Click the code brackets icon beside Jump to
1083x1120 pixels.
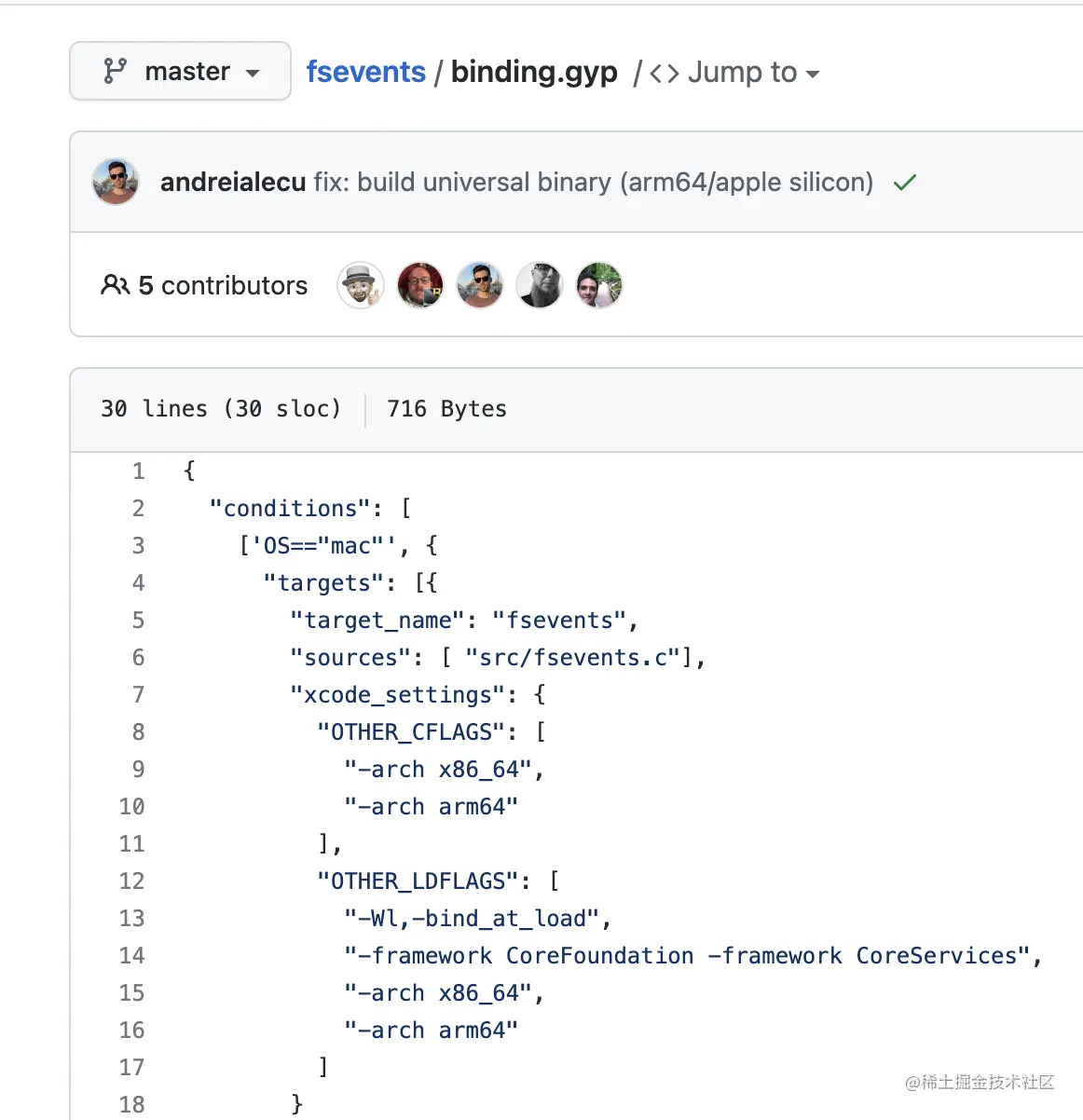tap(665, 74)
